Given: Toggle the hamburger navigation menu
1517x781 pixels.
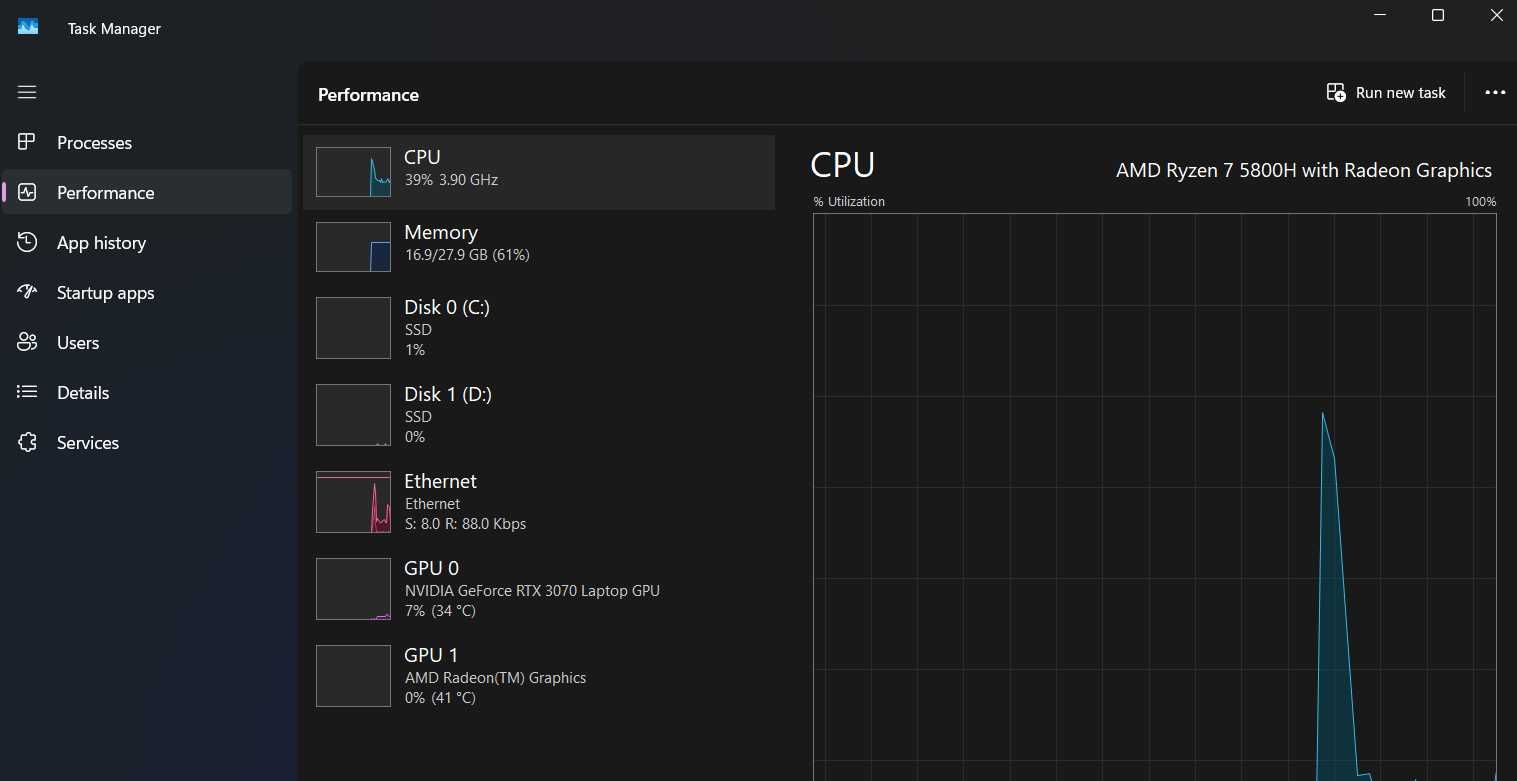Looking at the screenshot, I should (x=27, y=92).
